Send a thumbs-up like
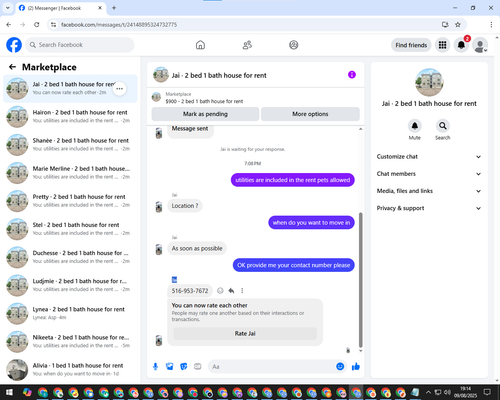The width and height of the screenshot is (500, 400). pyautogui.click(x=356, y=367)
